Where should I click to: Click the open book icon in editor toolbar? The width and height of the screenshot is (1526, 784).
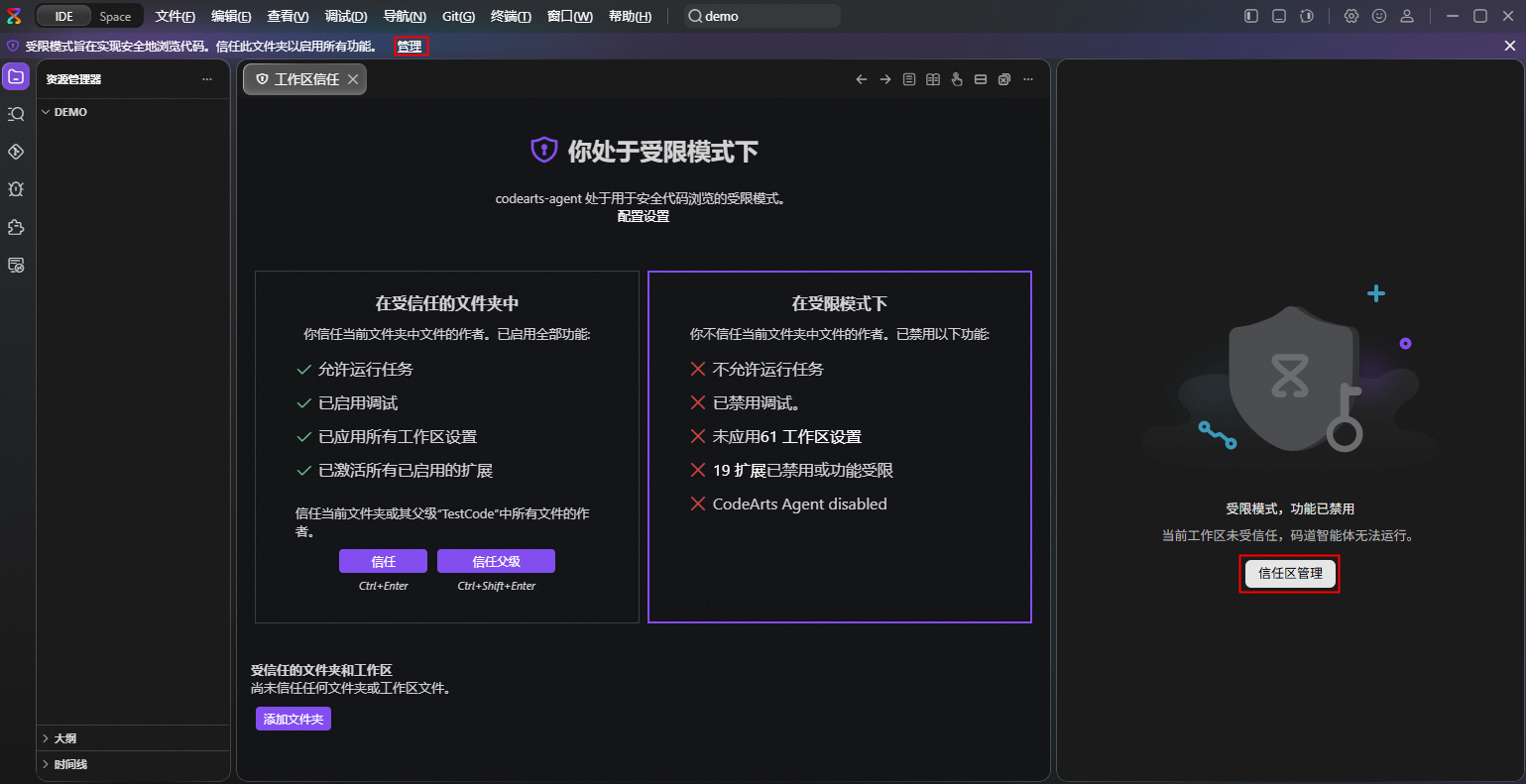(933, 79)
